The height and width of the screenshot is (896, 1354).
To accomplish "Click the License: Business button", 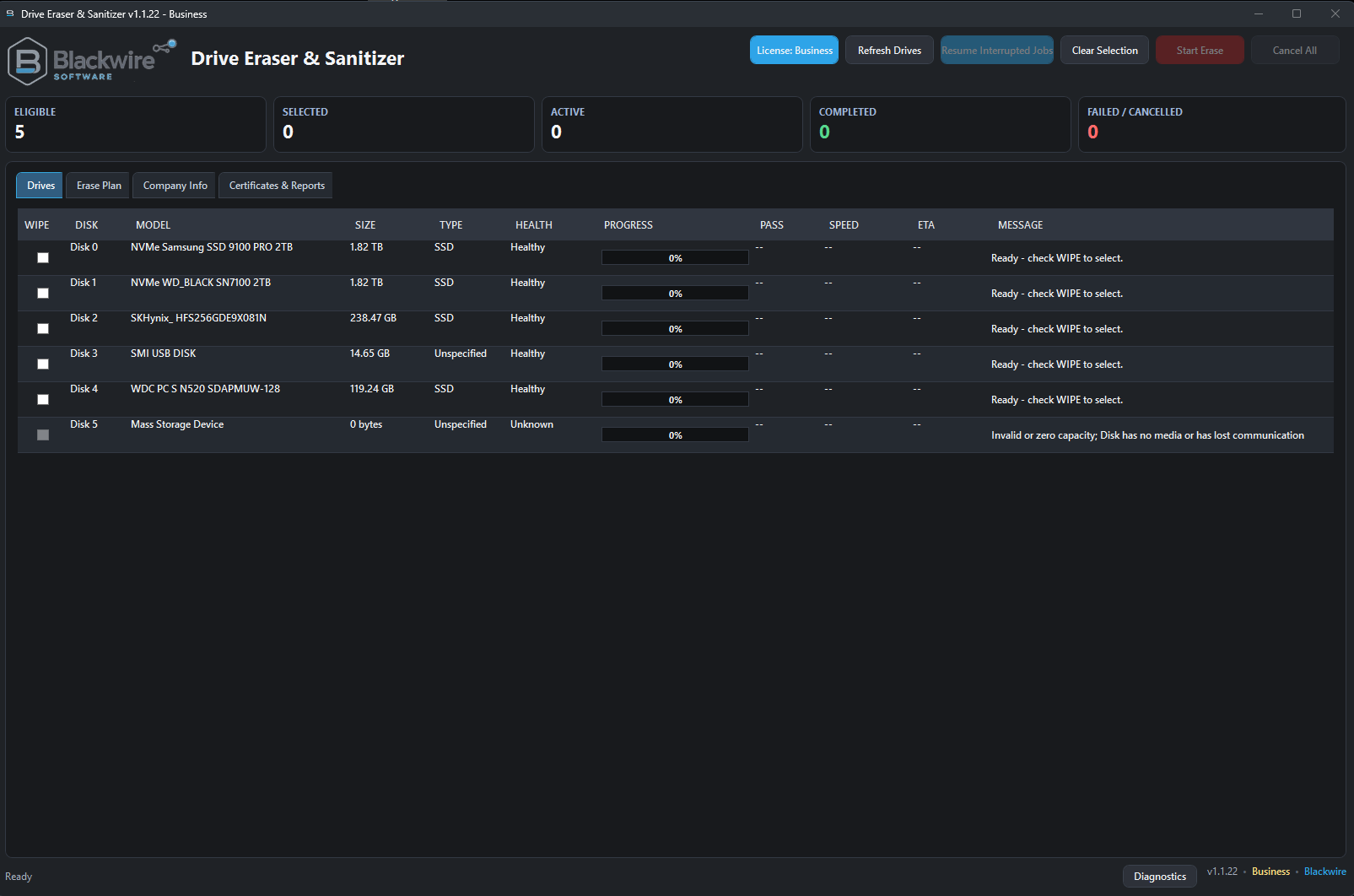I will (x=794, y=51).
